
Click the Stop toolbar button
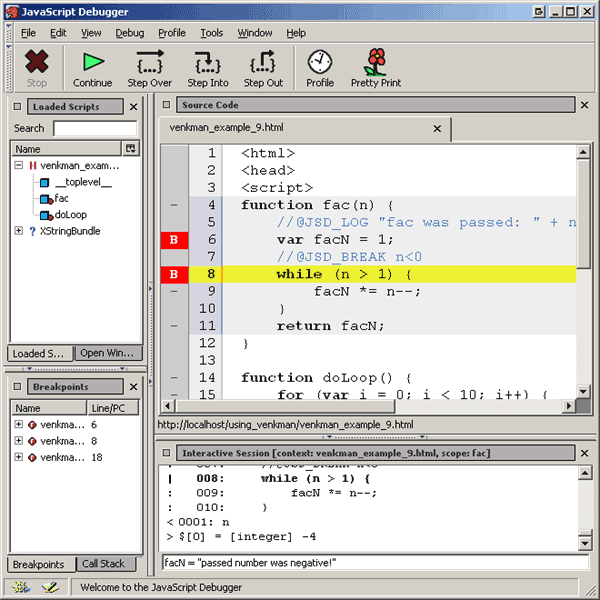click(36, 68)
